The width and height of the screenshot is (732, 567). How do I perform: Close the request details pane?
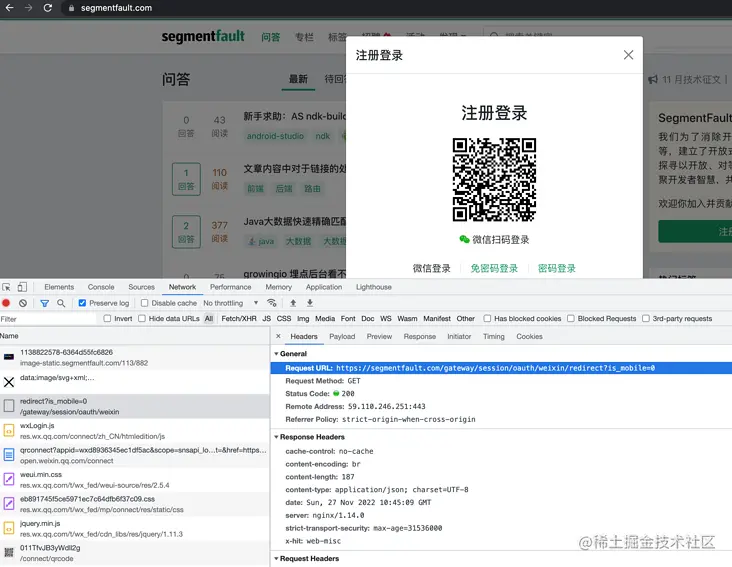(278, 336)
